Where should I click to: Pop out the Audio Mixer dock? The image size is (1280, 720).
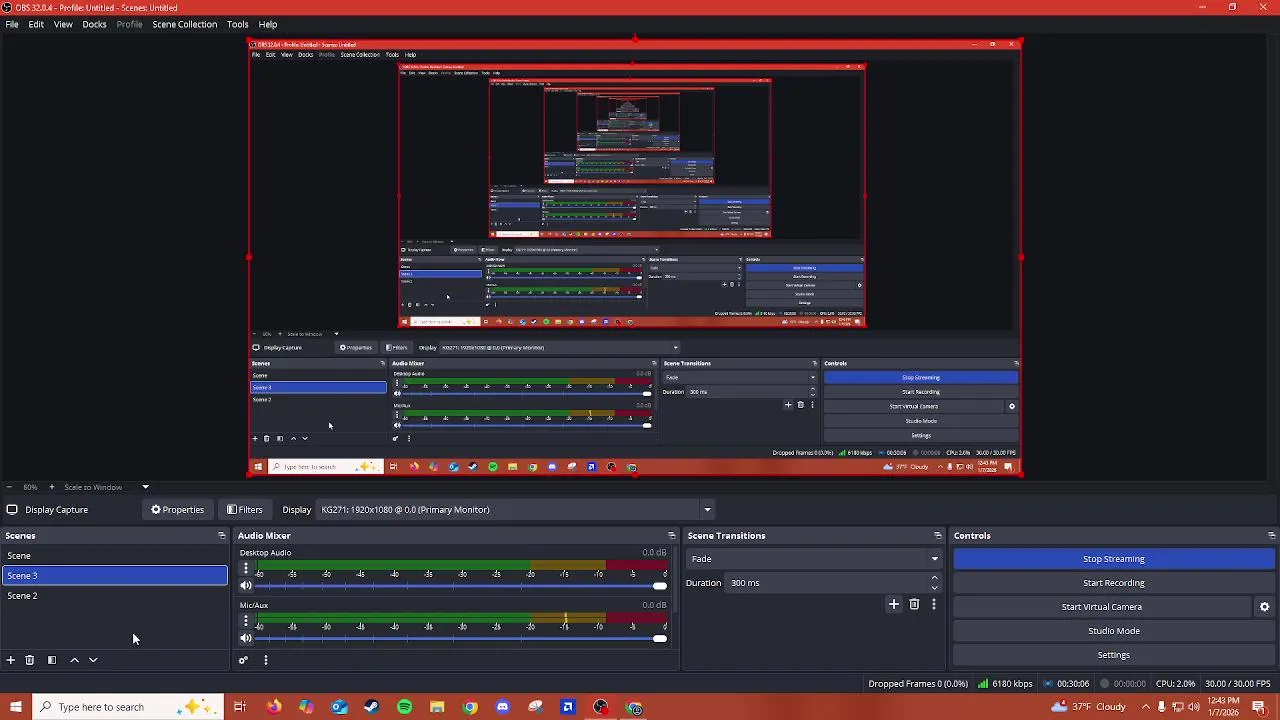(x=671, y=536)
